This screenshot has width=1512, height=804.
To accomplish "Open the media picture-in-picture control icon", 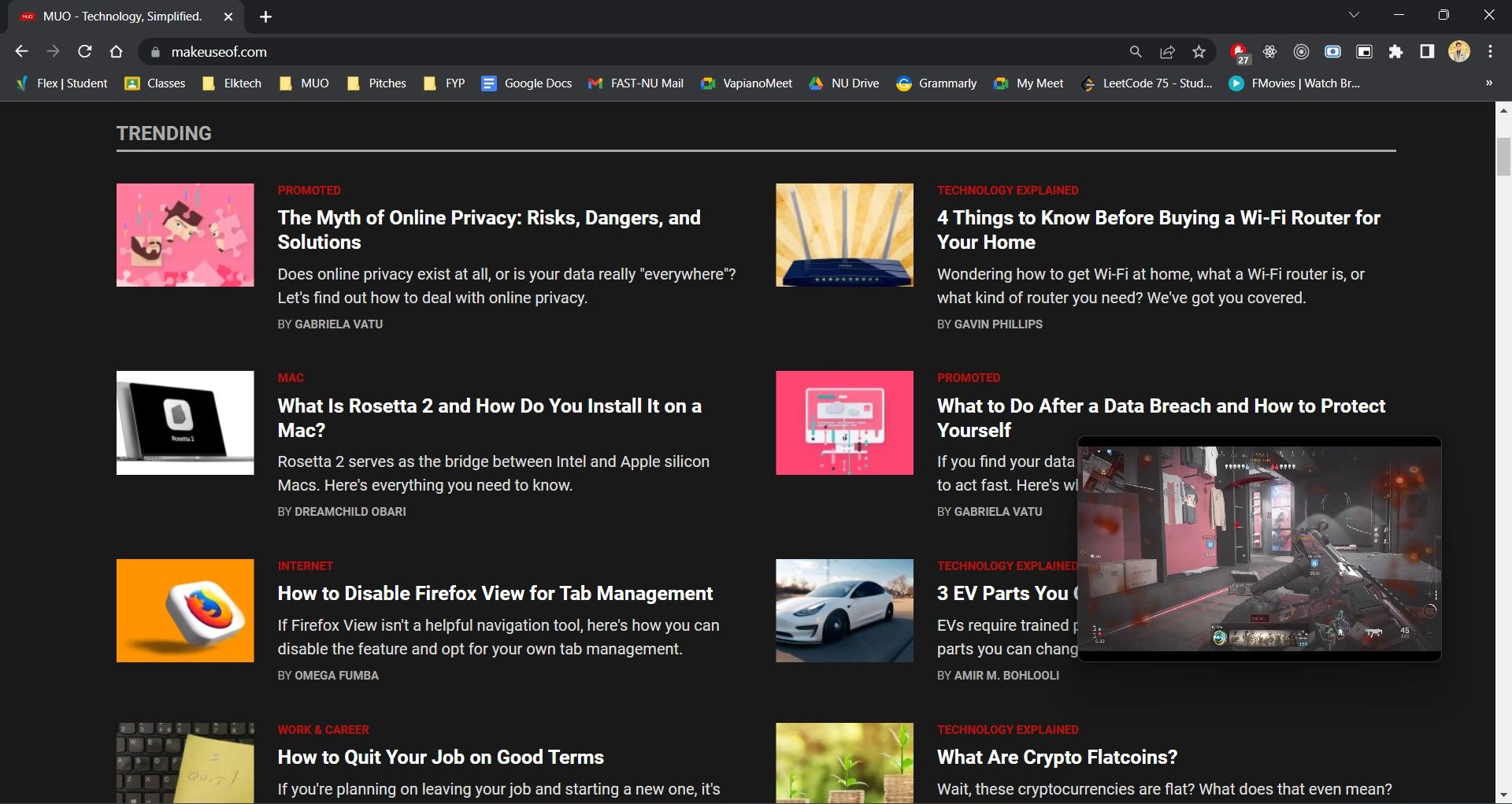I will coord(1364,51).
